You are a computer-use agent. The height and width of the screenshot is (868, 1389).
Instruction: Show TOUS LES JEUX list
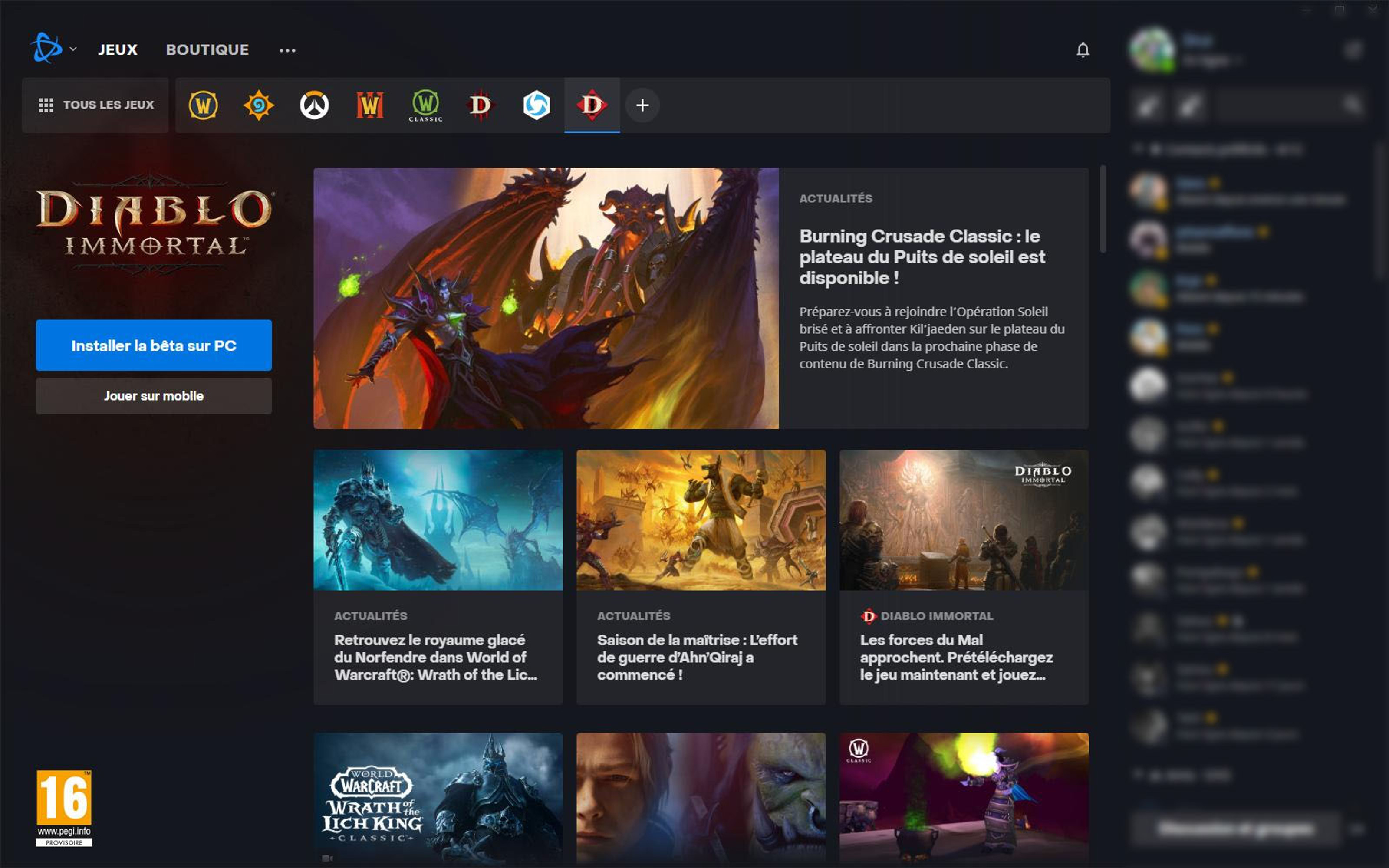95,105
